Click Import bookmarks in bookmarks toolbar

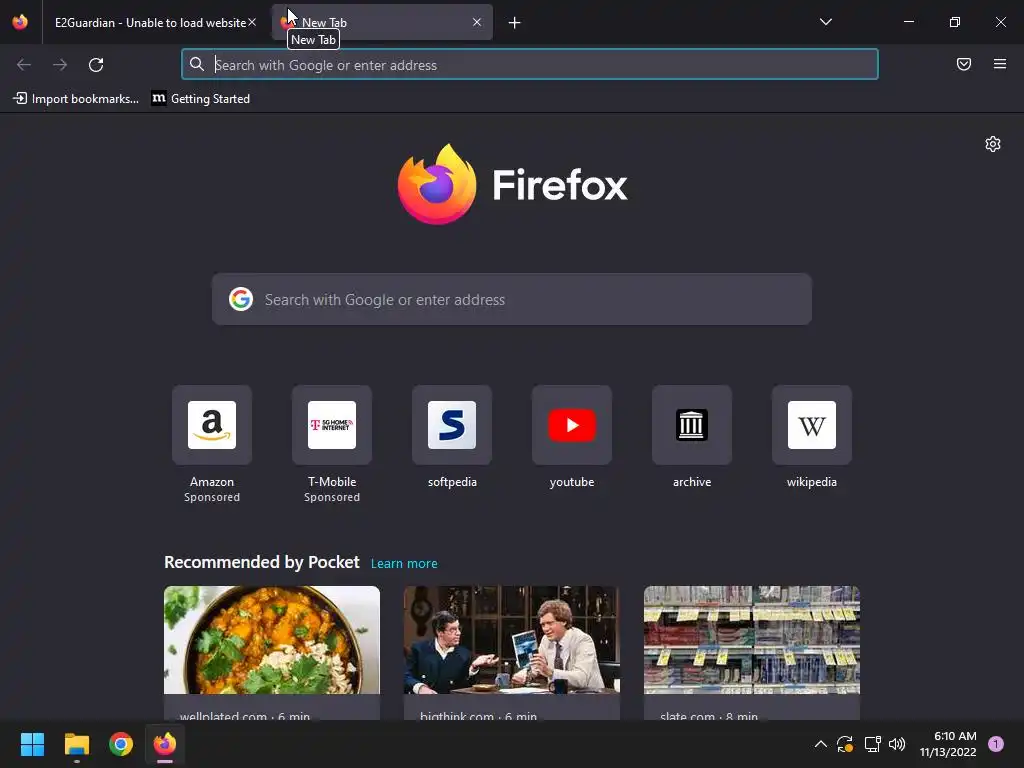(76, 99)
